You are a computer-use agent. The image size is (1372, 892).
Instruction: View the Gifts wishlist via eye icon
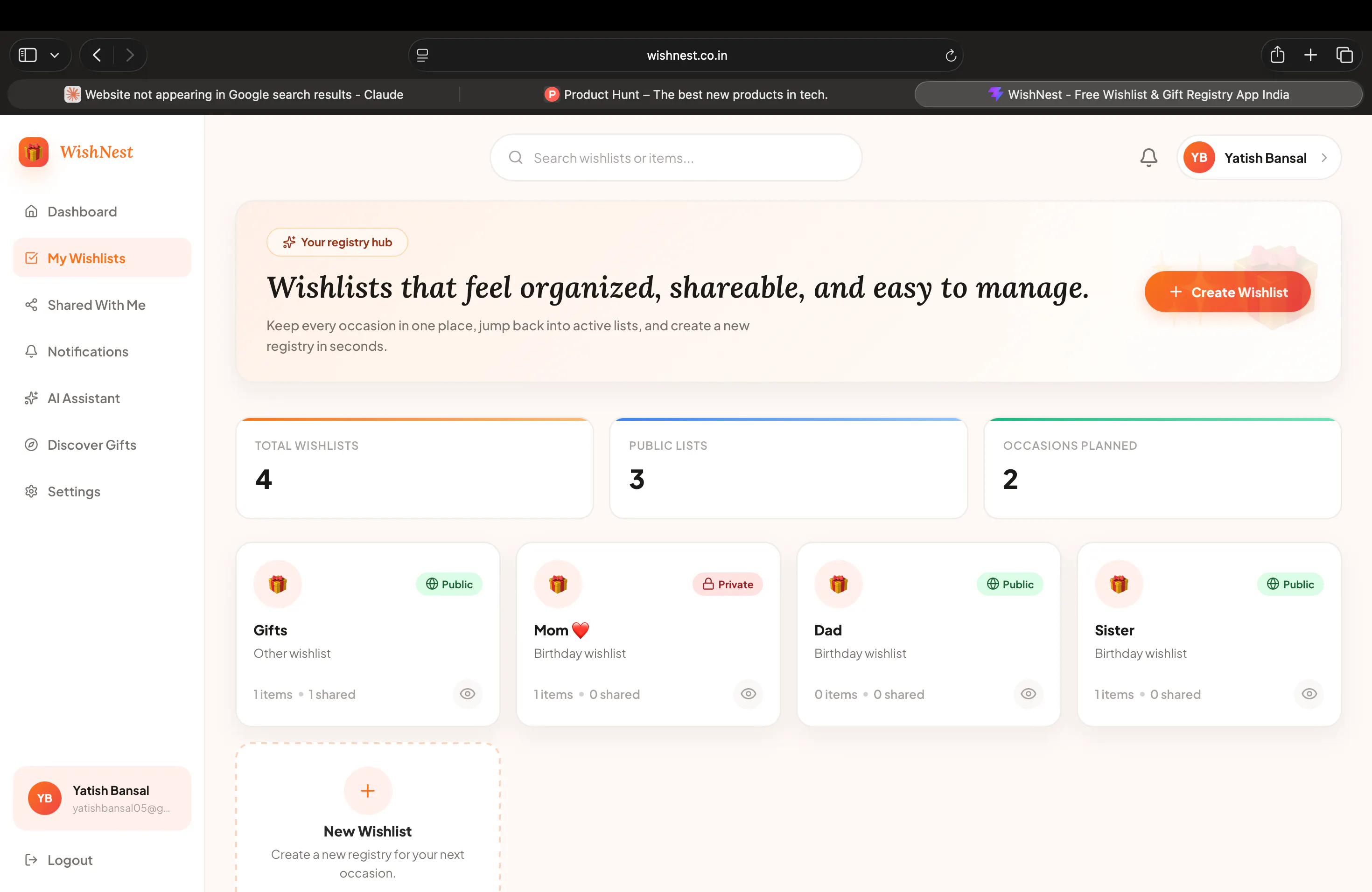pyautogui.click(x=468, y=694)
